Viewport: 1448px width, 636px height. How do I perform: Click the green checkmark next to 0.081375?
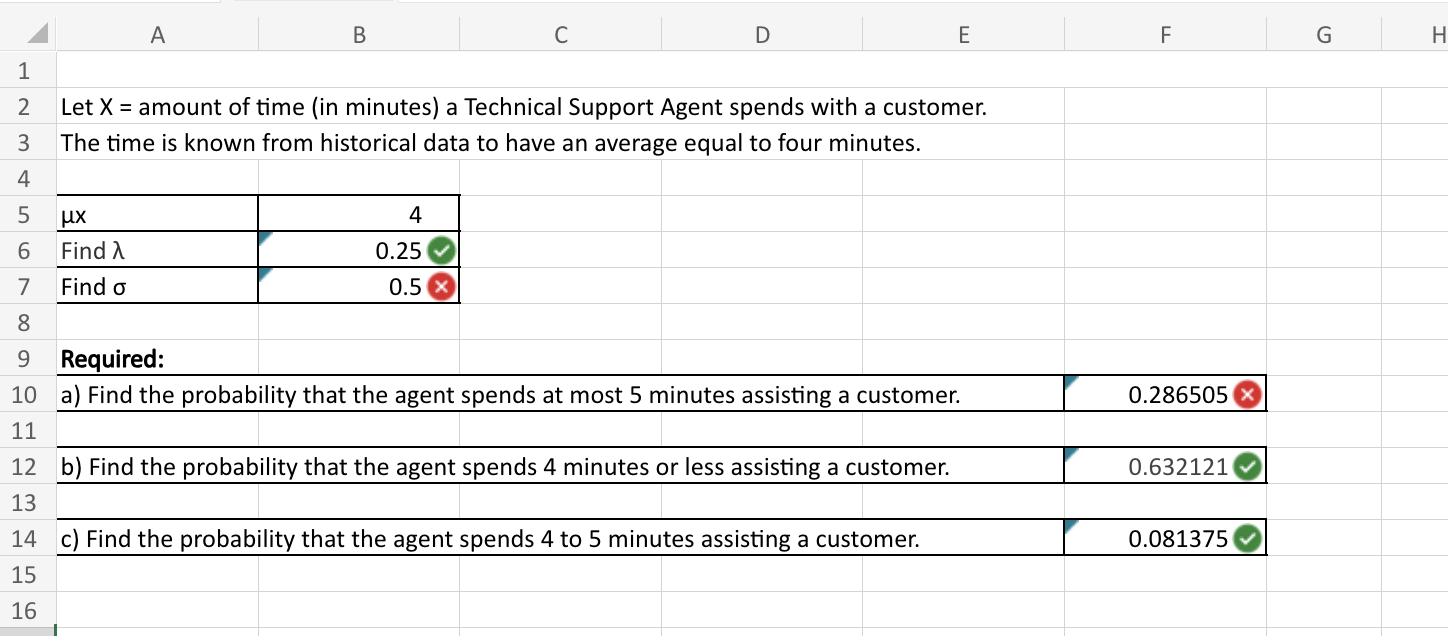[x=1247, y=538]
